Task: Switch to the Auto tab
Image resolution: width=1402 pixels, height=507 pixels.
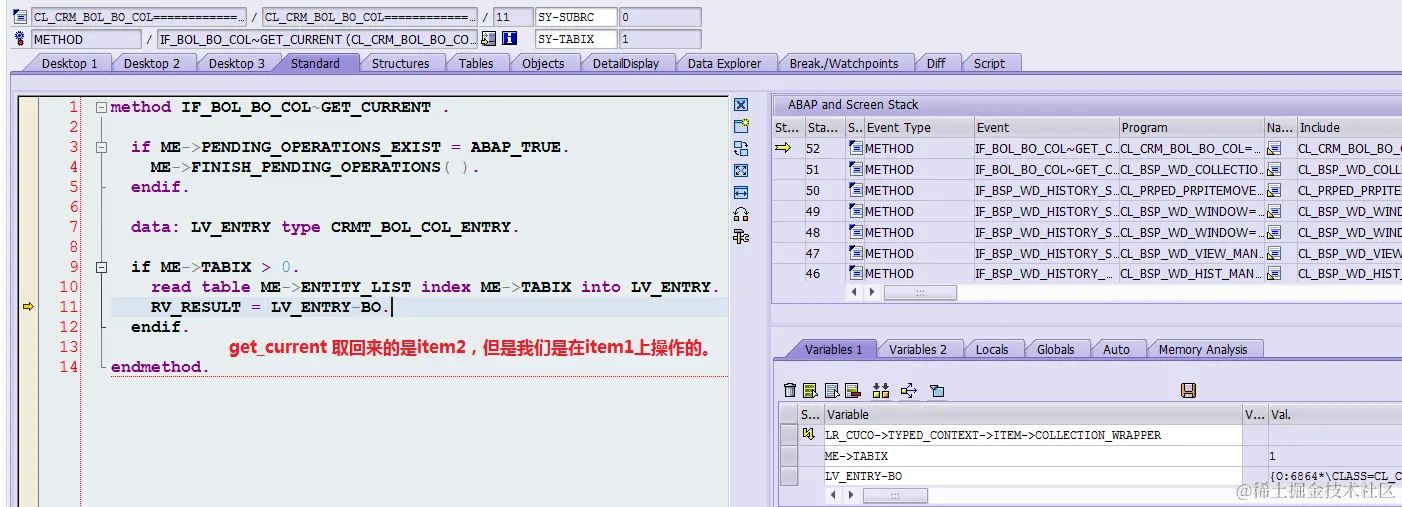Action: click(1116, 349)
